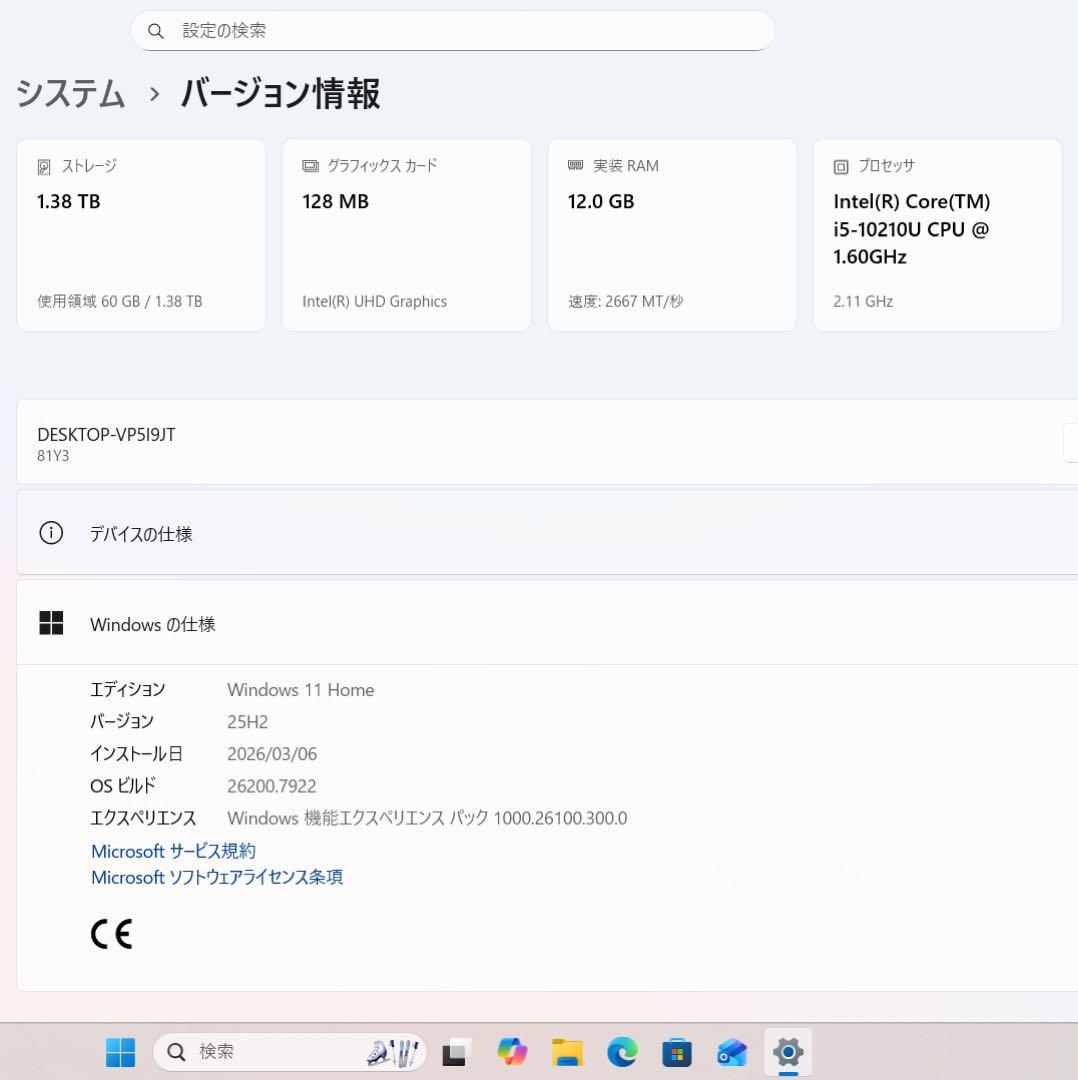Click the device name DESKTOP-VP5I9JT

(x=106, y=435)
